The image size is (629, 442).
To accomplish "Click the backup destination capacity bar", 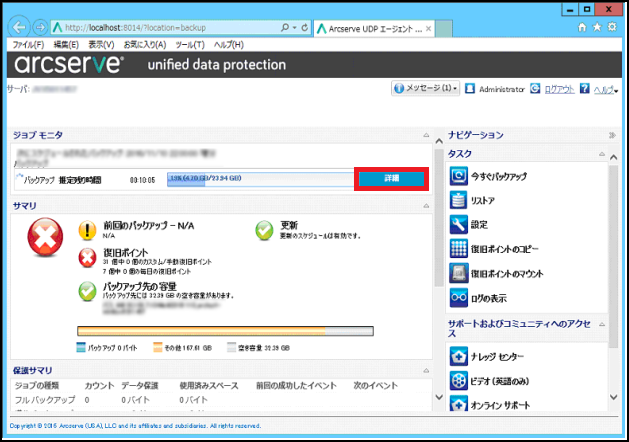I will click(225, 331).
